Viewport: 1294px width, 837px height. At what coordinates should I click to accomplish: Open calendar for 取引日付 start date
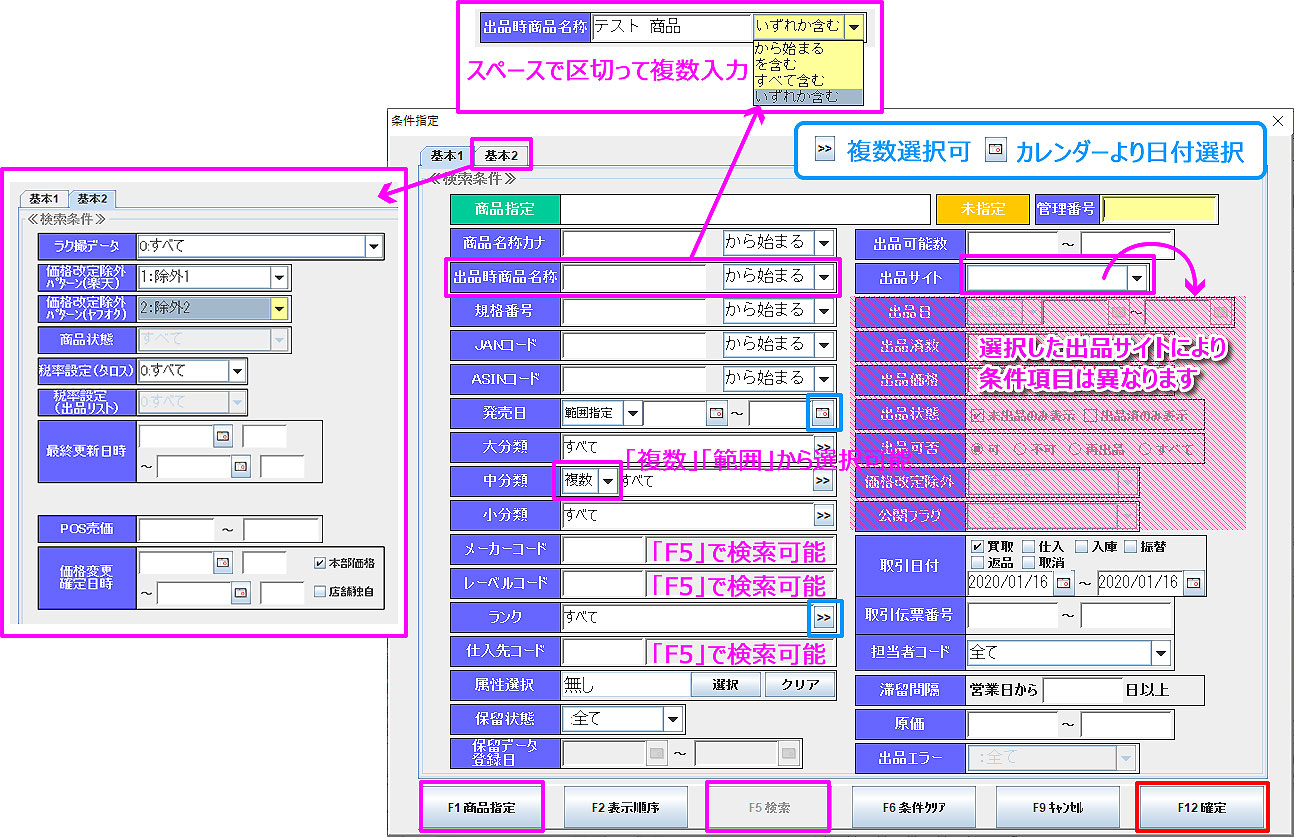click(x=1064, y=582)
